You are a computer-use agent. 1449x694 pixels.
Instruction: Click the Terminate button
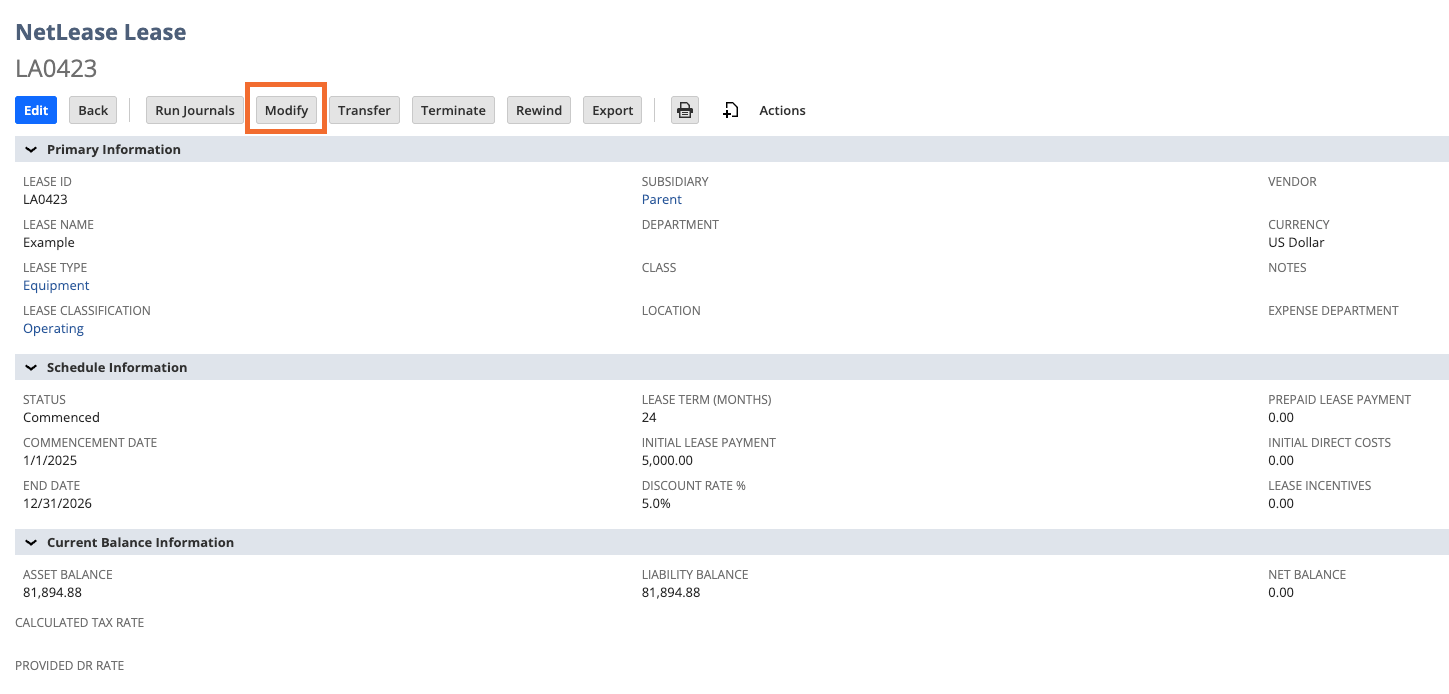coord(453,110)
